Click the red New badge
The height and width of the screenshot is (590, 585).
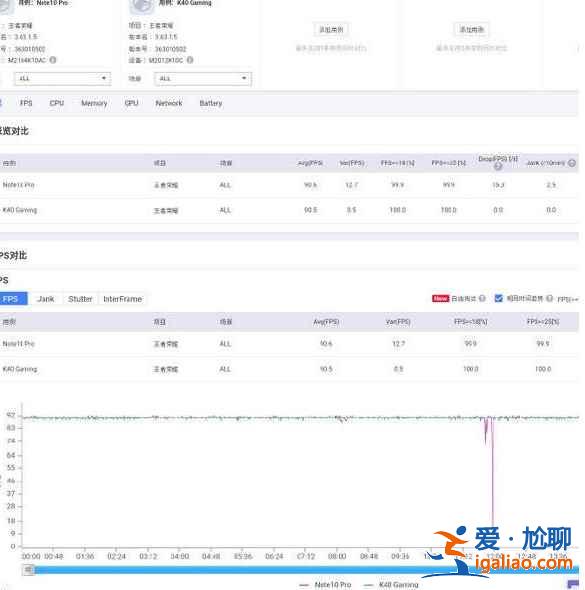pos(441,298)
